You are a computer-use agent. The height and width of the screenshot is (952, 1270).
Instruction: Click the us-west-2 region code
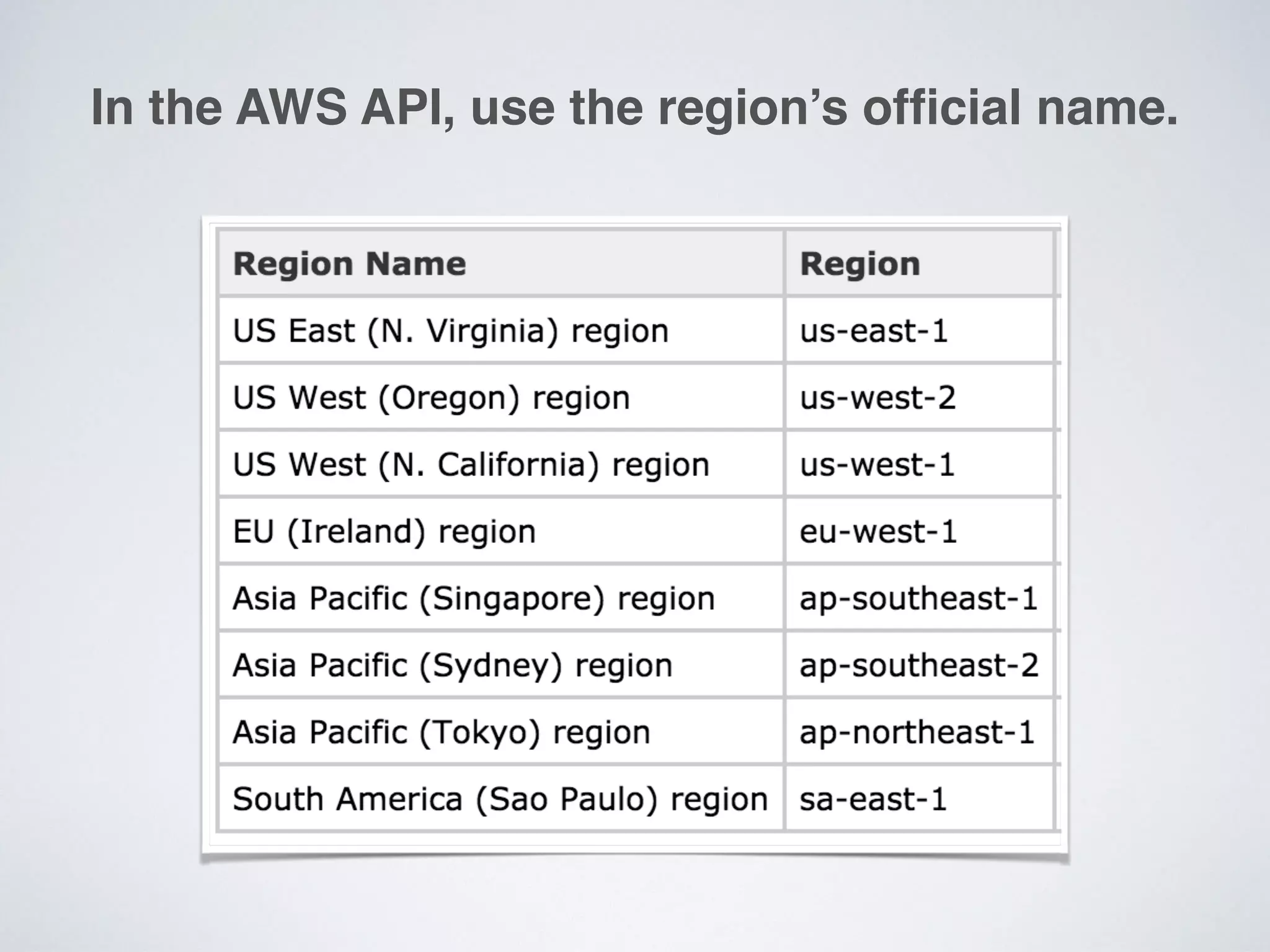tap(877, 397)
